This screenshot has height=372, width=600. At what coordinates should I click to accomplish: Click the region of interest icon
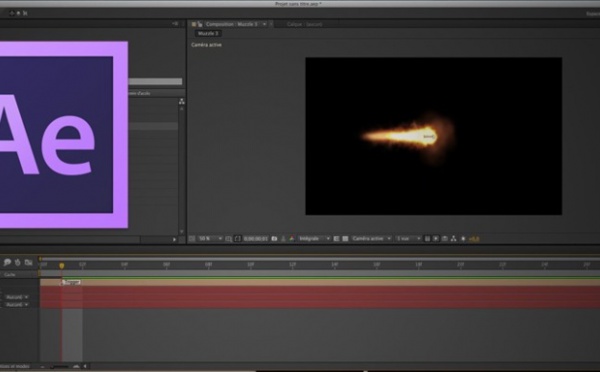[x=336, y=238]
